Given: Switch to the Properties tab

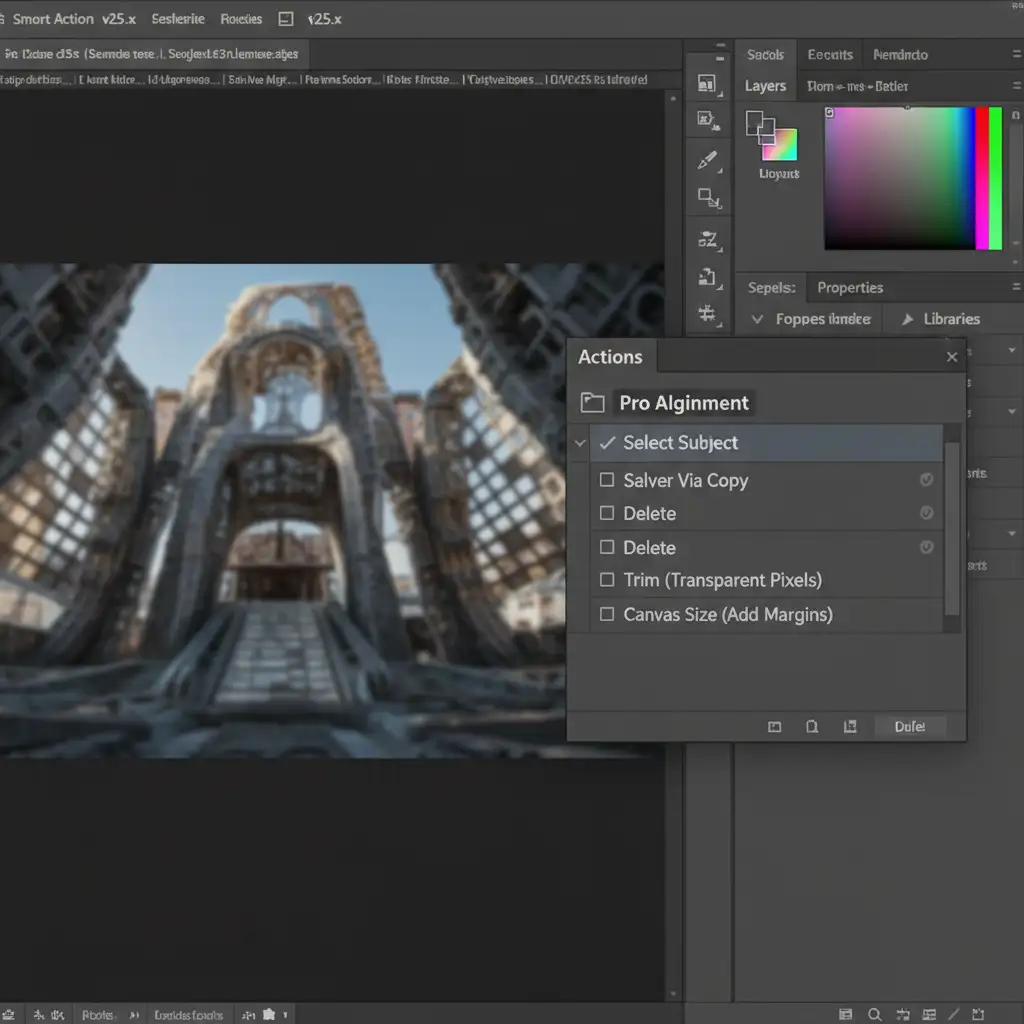Looking at the screenshot, I should click(x=850, y=288).
